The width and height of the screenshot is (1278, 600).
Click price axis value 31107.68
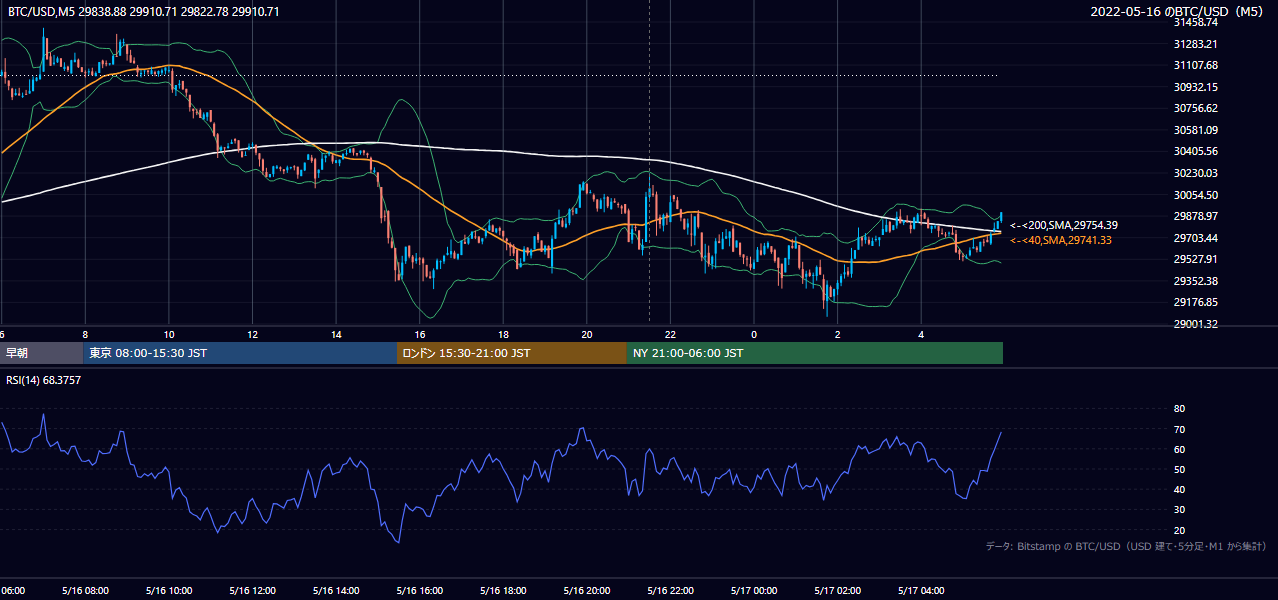pyautogui.click(x=1196, y=65)
